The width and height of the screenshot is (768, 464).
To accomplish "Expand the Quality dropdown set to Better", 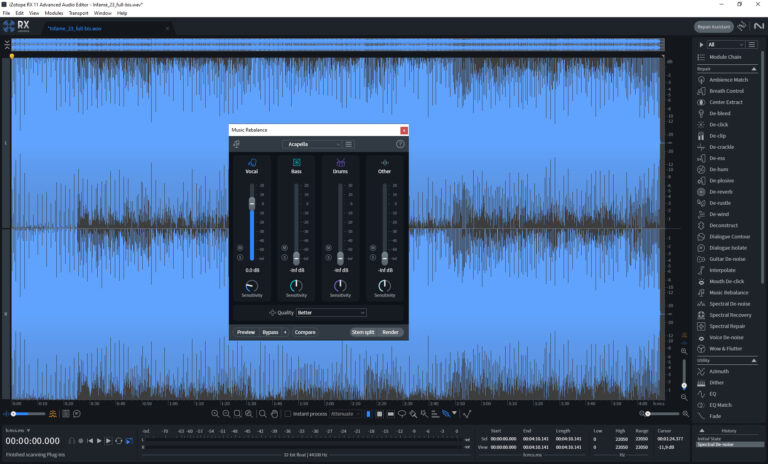I will click(330, 312).
